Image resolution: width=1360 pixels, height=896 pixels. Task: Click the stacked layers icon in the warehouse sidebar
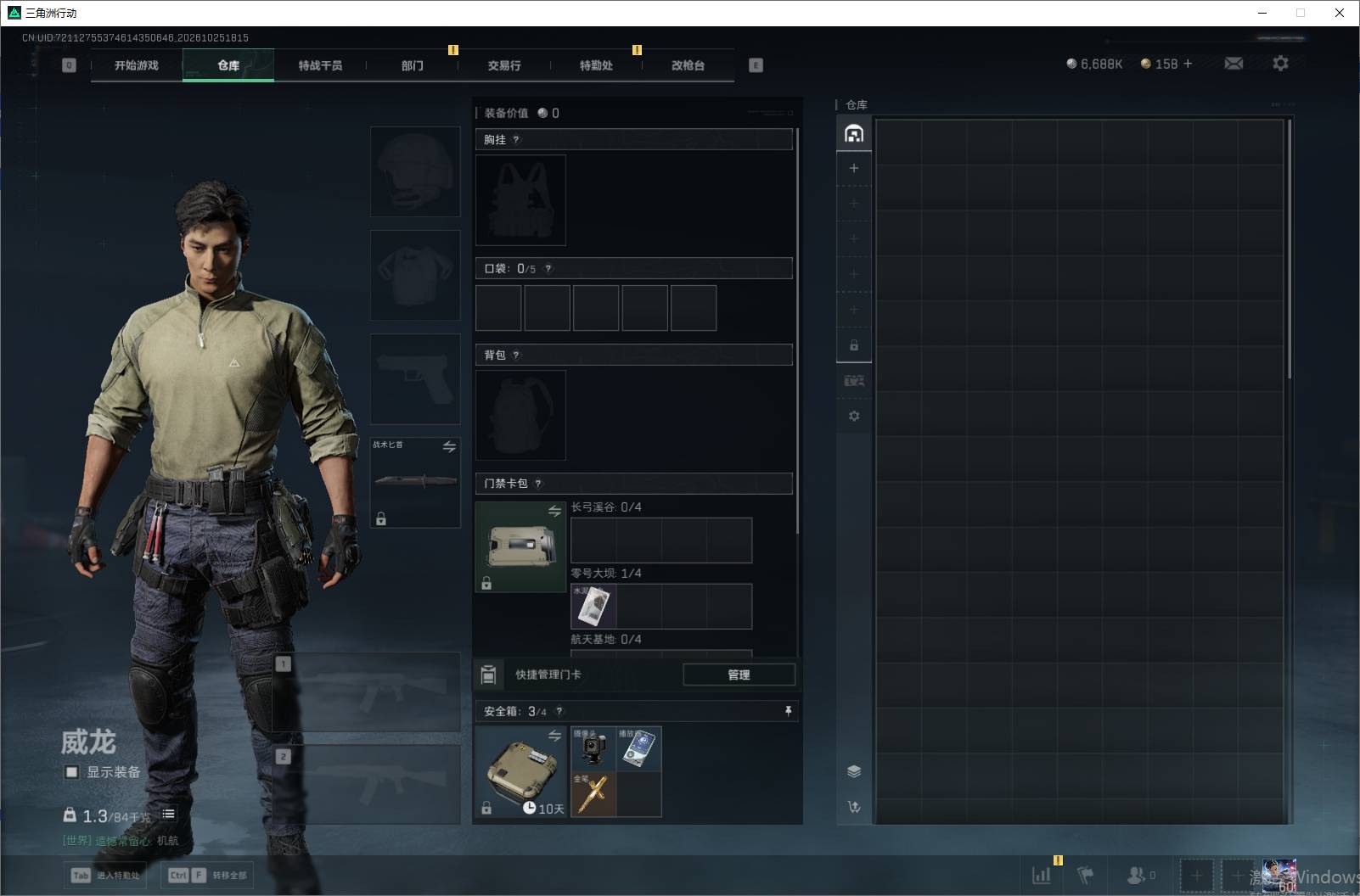tap(854, 771)
